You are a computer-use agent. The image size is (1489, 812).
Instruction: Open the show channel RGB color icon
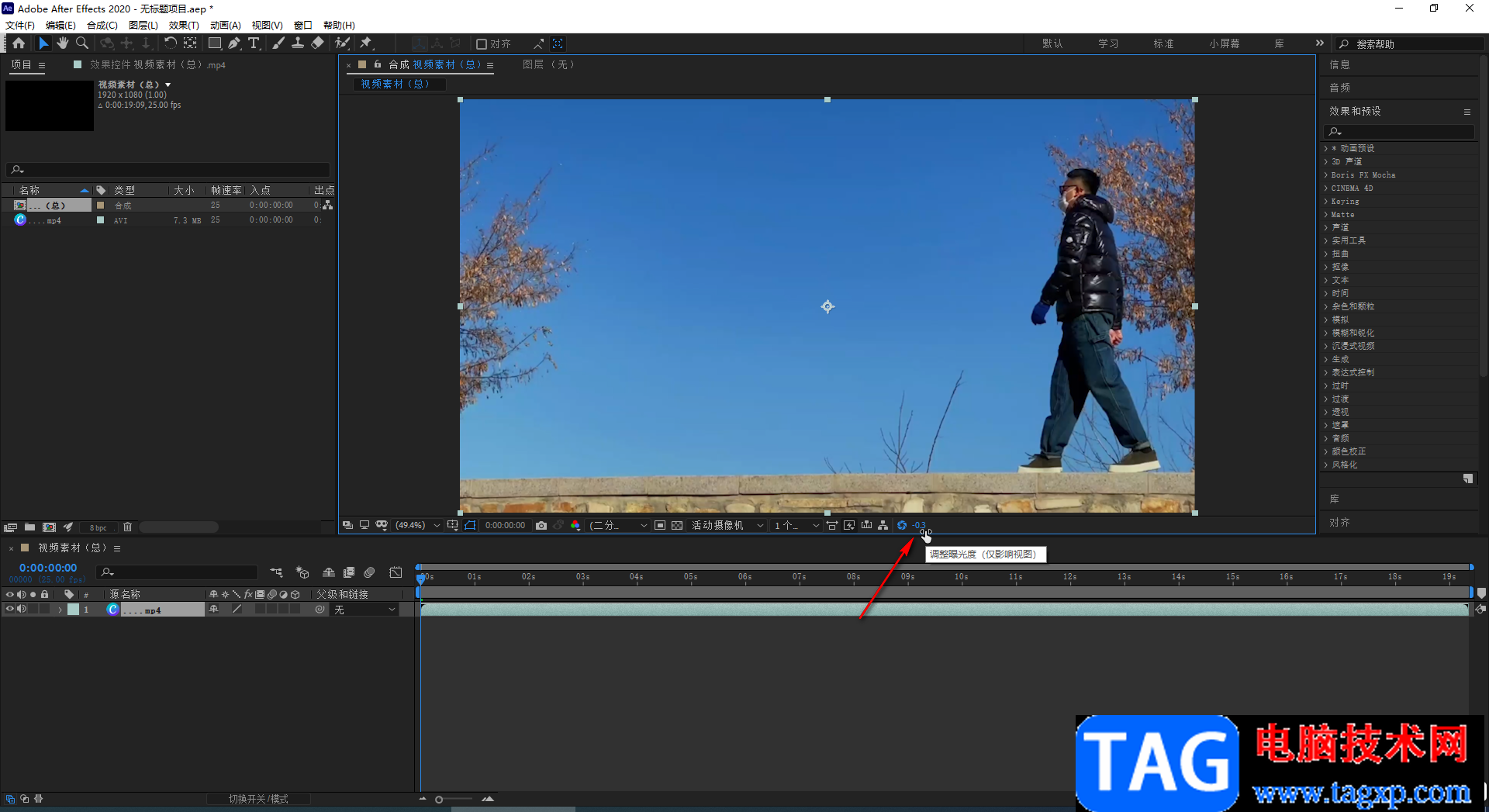tap(575, 525)
